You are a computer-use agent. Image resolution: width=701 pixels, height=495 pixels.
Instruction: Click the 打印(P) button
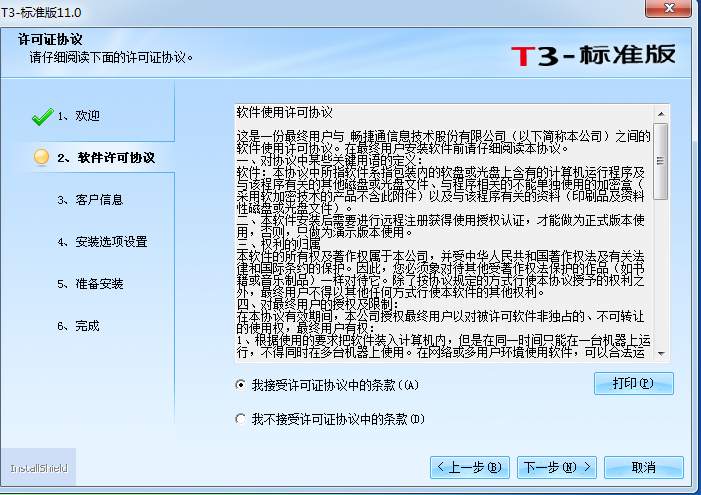(633, 384)
